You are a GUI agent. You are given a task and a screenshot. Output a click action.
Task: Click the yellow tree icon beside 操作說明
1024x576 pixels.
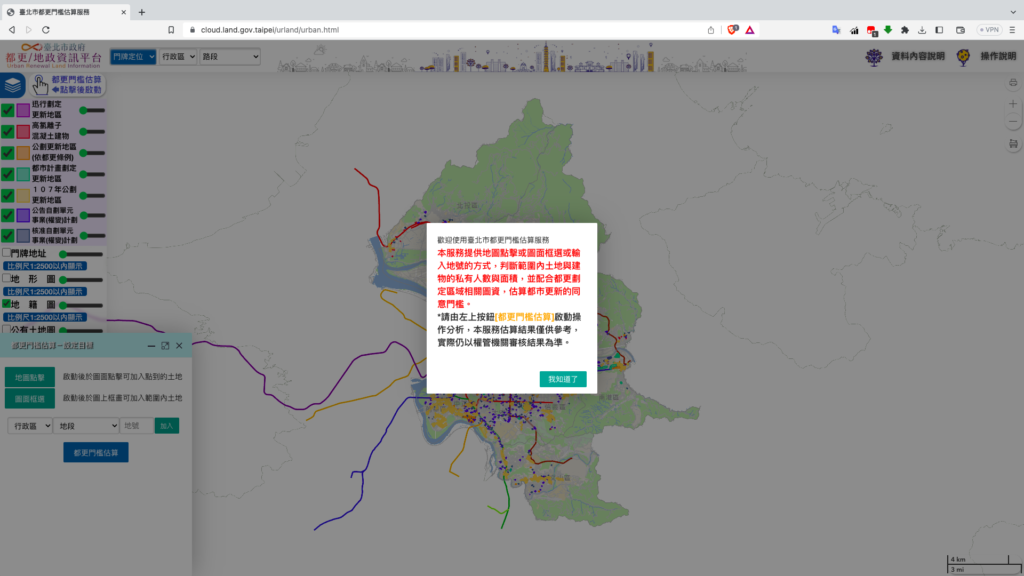pyautogui.click(x=963, y=57)
